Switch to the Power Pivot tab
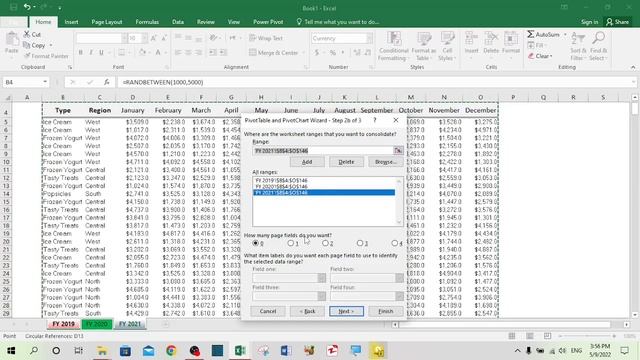 [x=268, y=22]
